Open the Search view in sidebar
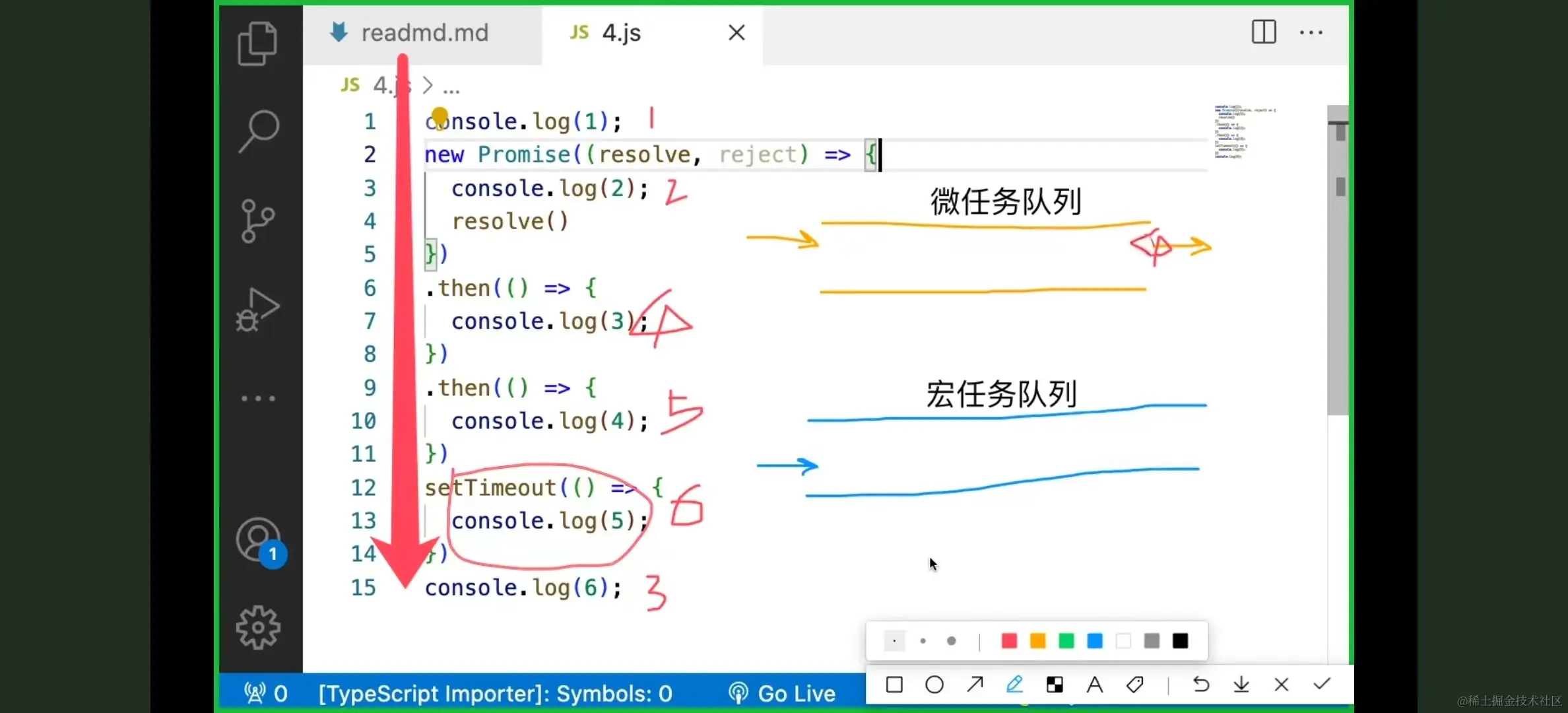The width and height of the screenshot is (1568, 713). click(x=258, y=131)
